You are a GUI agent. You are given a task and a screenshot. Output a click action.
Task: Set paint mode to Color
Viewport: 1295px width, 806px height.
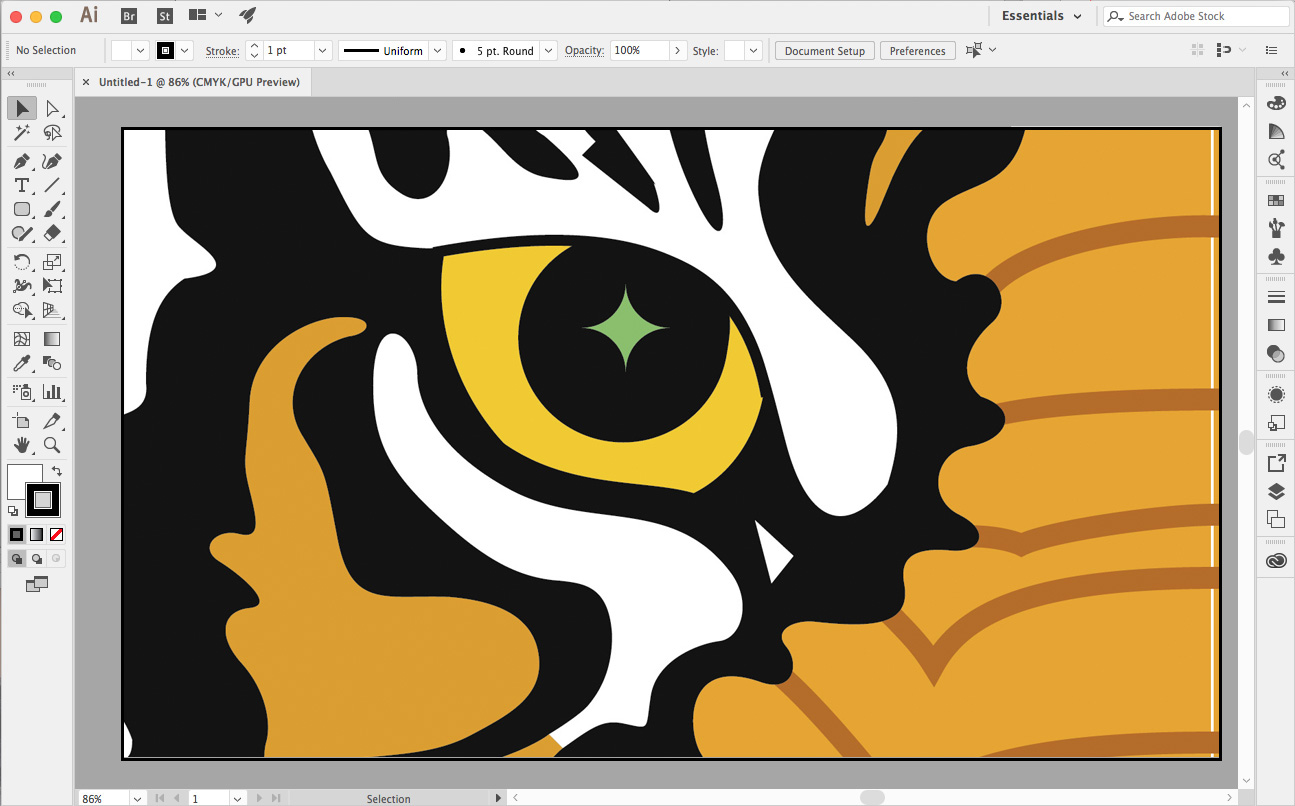(x=16, y=534)
